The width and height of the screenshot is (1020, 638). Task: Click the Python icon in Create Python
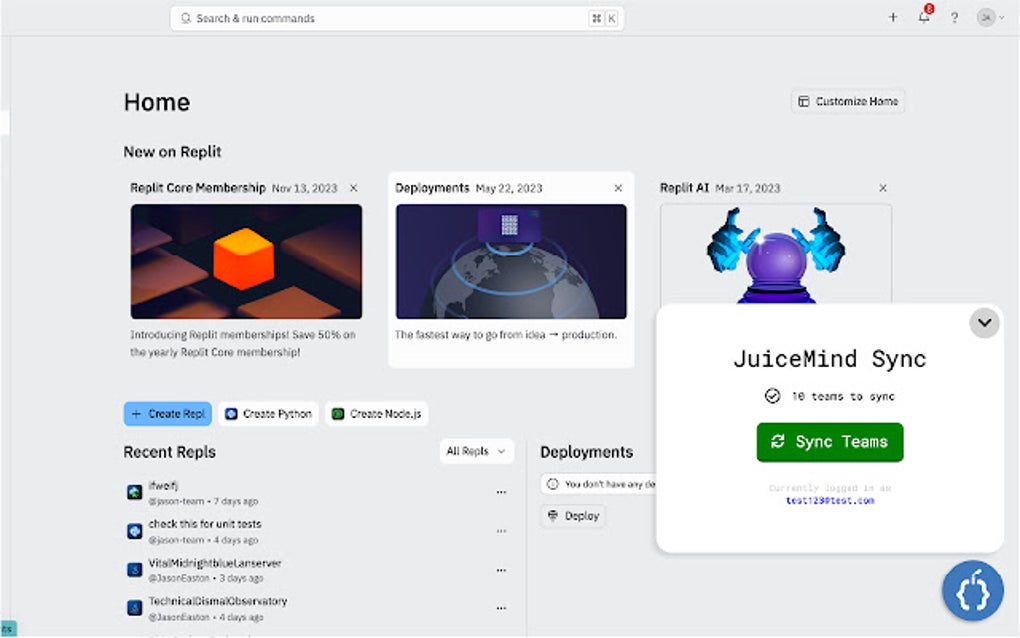point(231,414)
